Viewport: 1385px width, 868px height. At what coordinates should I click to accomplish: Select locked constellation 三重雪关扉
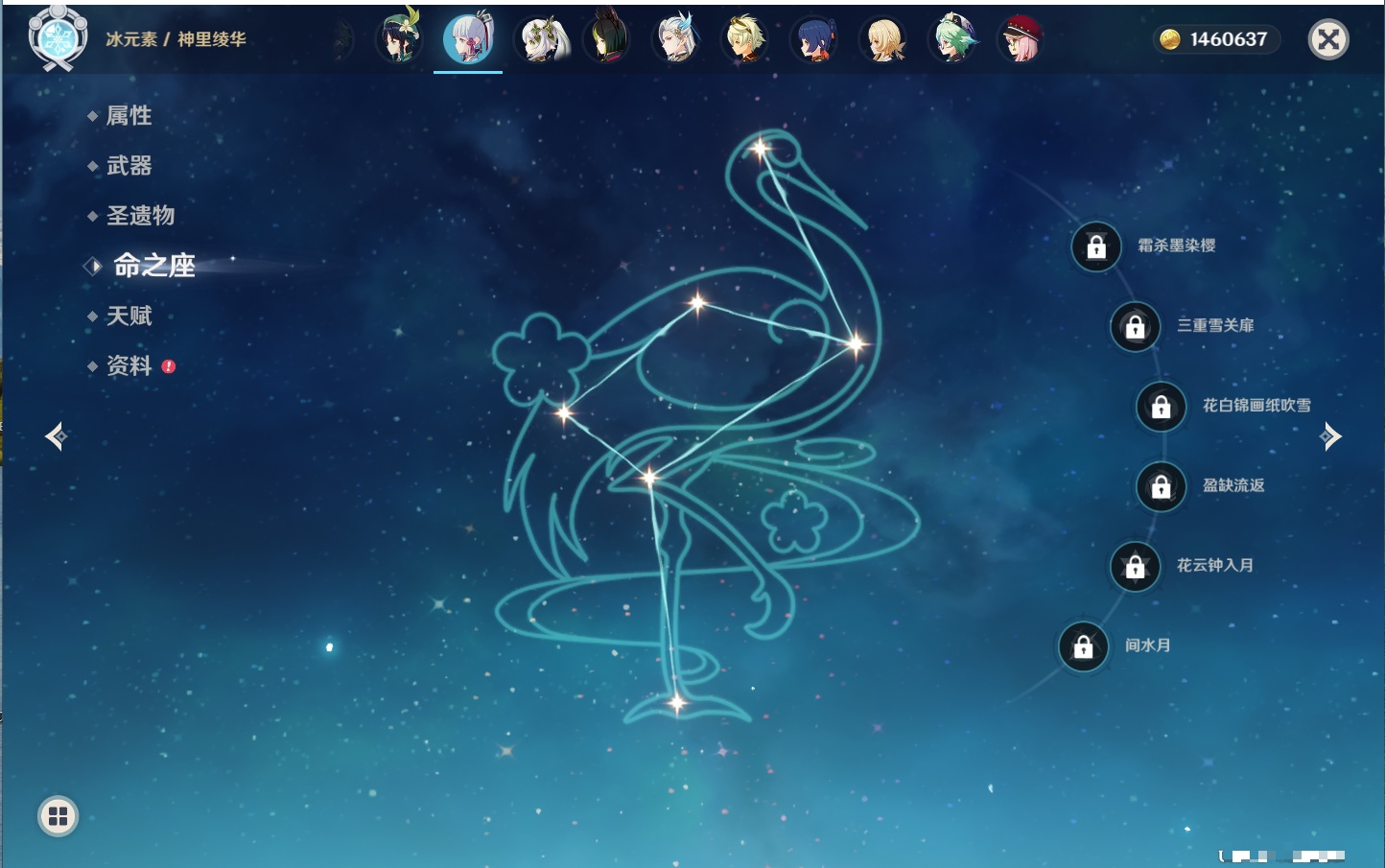(x=1136, y=326)
